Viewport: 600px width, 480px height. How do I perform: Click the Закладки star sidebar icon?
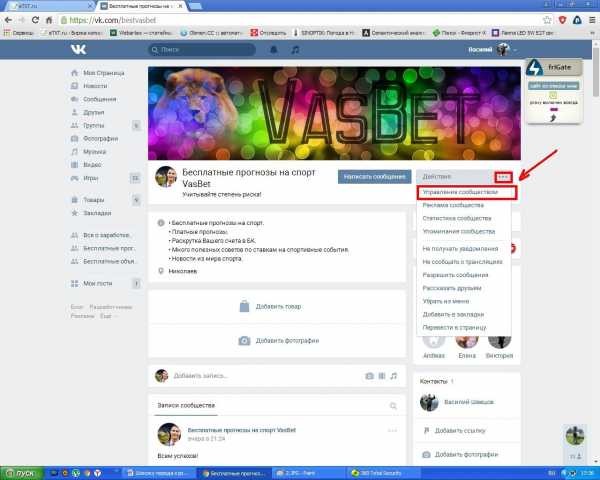click(75, 213)
